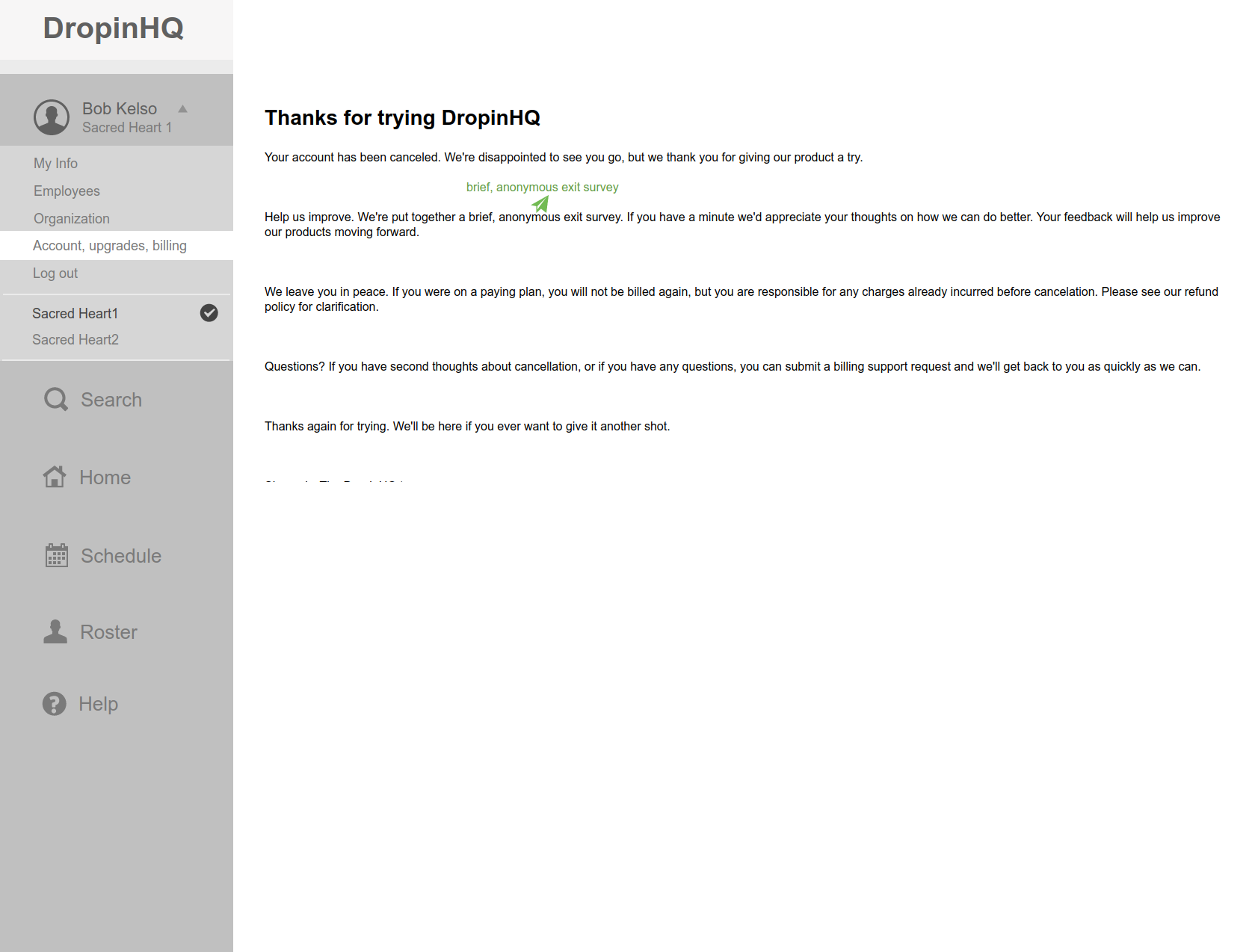Click the Bob Kelso name text
Screen dimensions: 1258x952
point(120,109)
